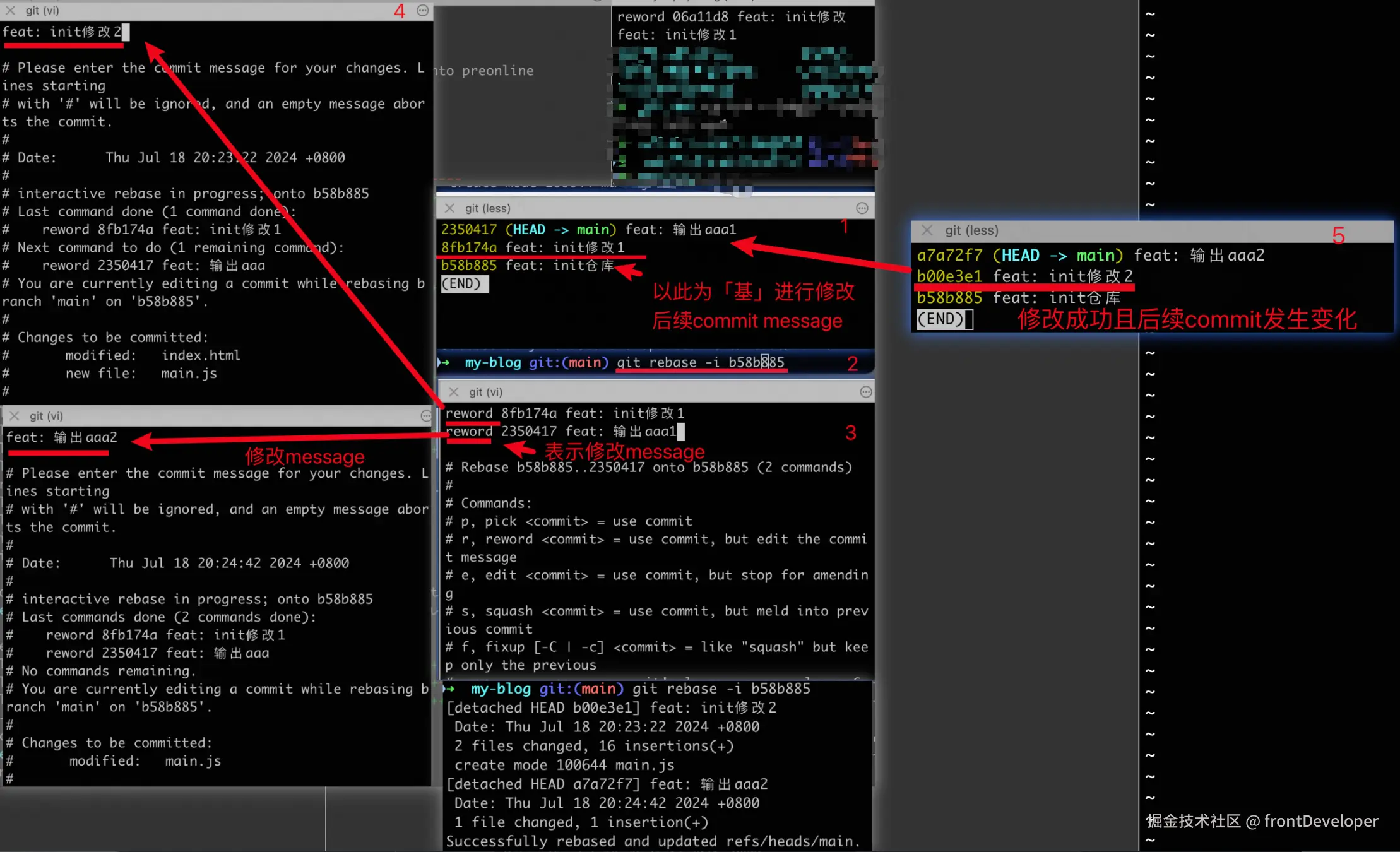1400x852 pixels.
Task: Close the bottom-left git (vi) pane
Action: (x=14, y=416)
